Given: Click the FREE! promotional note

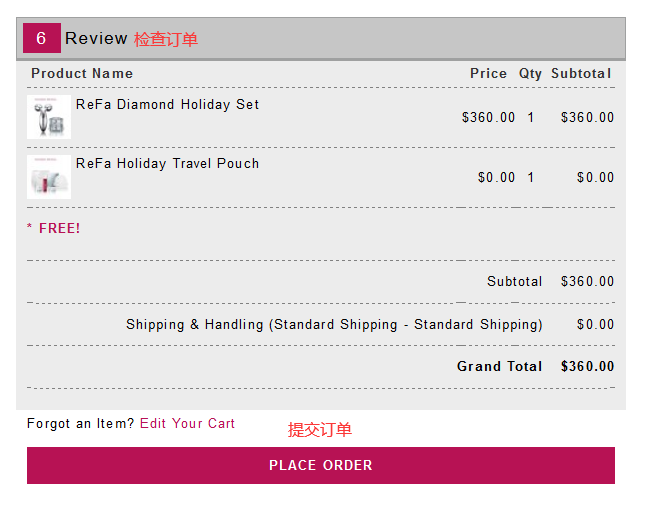Looking at the screenshot, I should coord(54,228).
